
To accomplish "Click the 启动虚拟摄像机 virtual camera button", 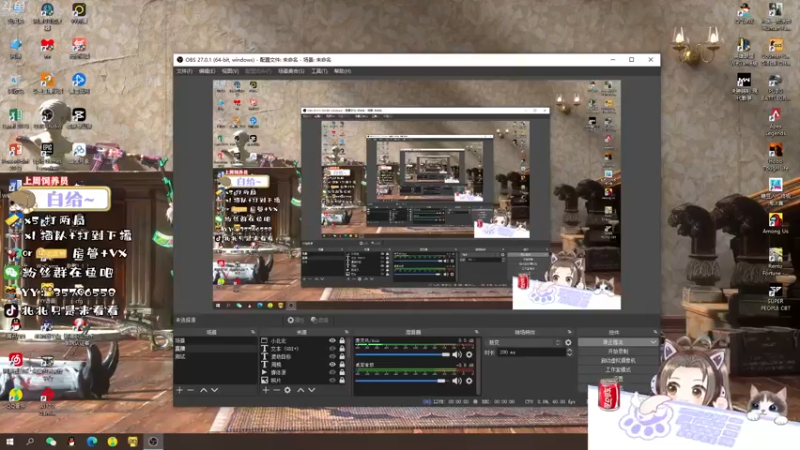I will pos(618,360).
